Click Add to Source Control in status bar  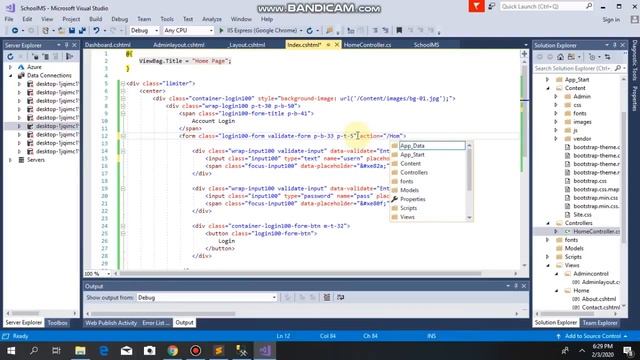click(593, 336)
